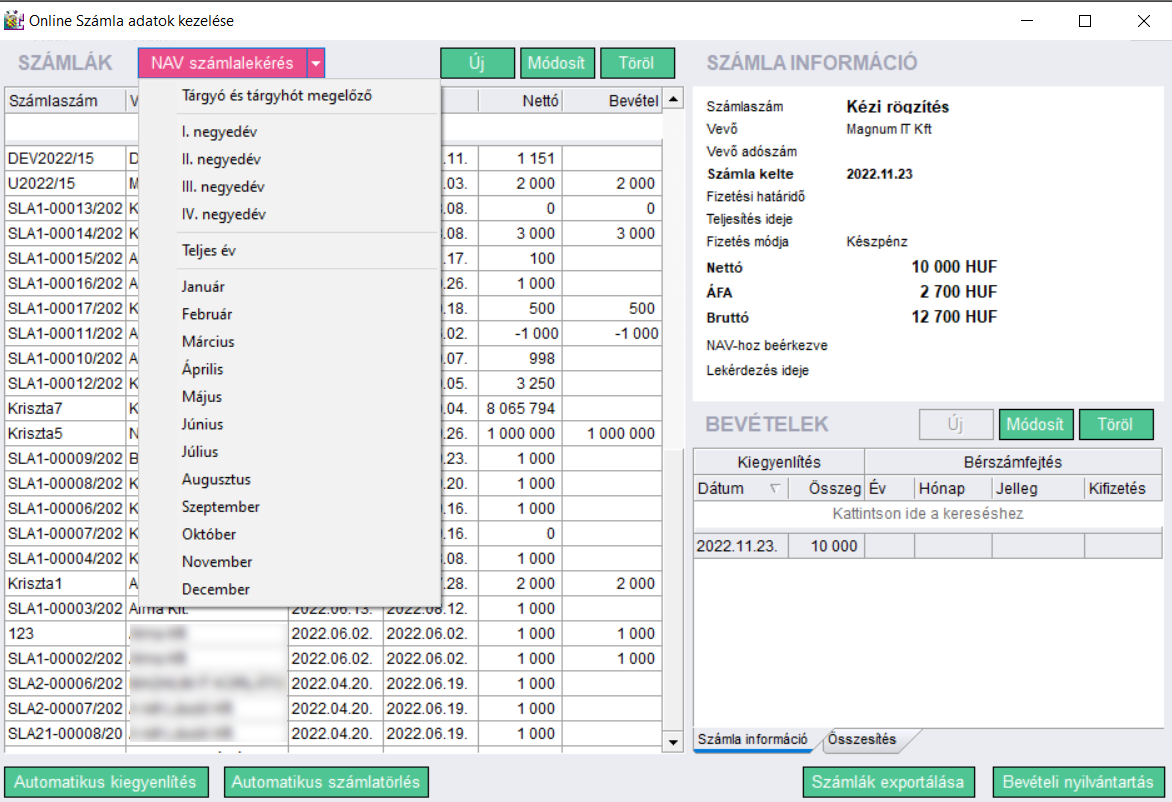This screenshot has height=802, width=1172.
Task: Run 'Automatikus kiegyenlítés'
Action: pyautogui.click(x=106, y=782)
